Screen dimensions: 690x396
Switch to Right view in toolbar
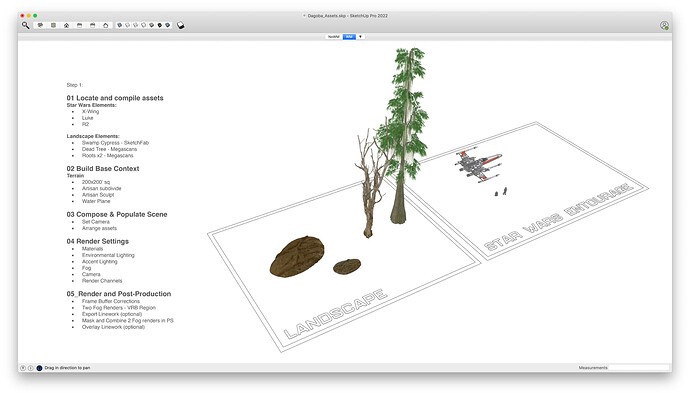[79, 26]
